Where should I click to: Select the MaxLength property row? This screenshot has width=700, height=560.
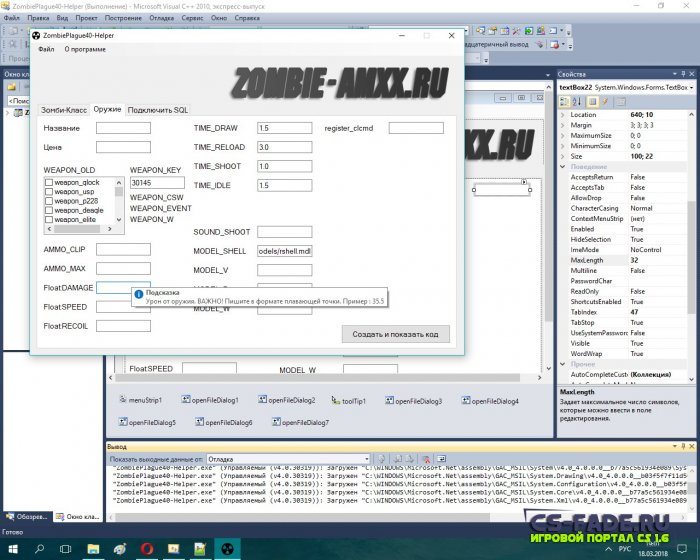pos(623,260)
